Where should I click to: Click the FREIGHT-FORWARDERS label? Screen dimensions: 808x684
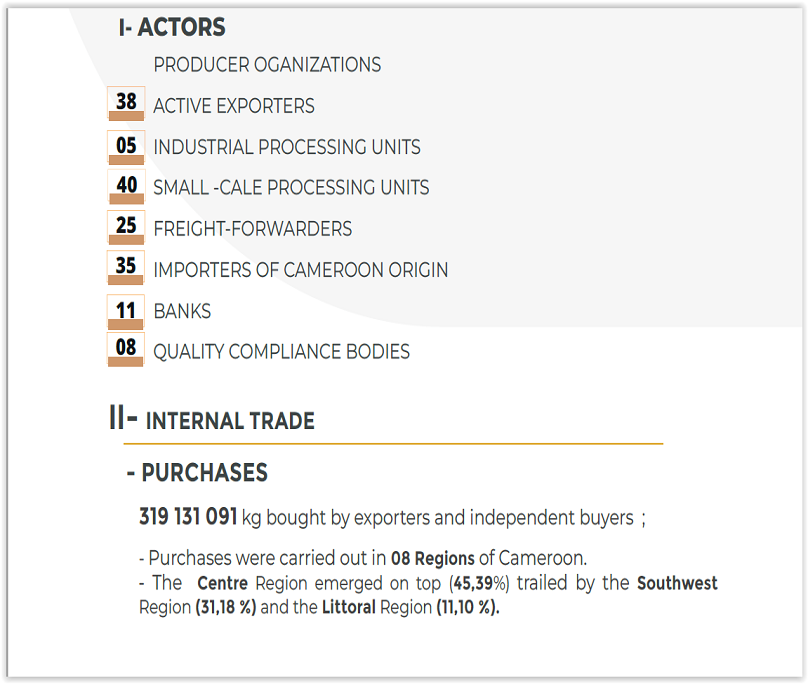253,229
